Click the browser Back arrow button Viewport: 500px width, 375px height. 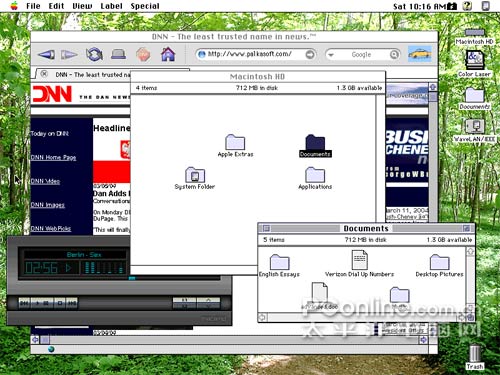click(46, 54)
